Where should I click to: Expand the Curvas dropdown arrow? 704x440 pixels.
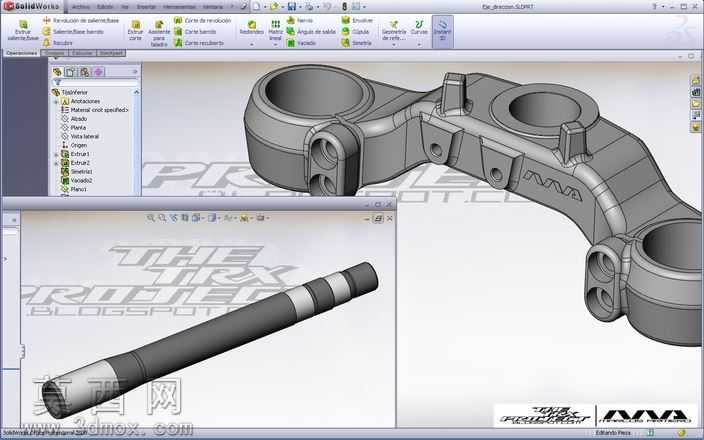point(419,44)
